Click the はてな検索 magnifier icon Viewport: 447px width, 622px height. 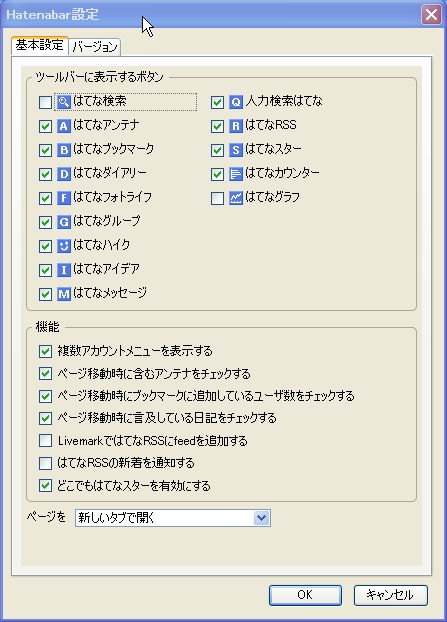pyautogui.click(x=63, y=102)
